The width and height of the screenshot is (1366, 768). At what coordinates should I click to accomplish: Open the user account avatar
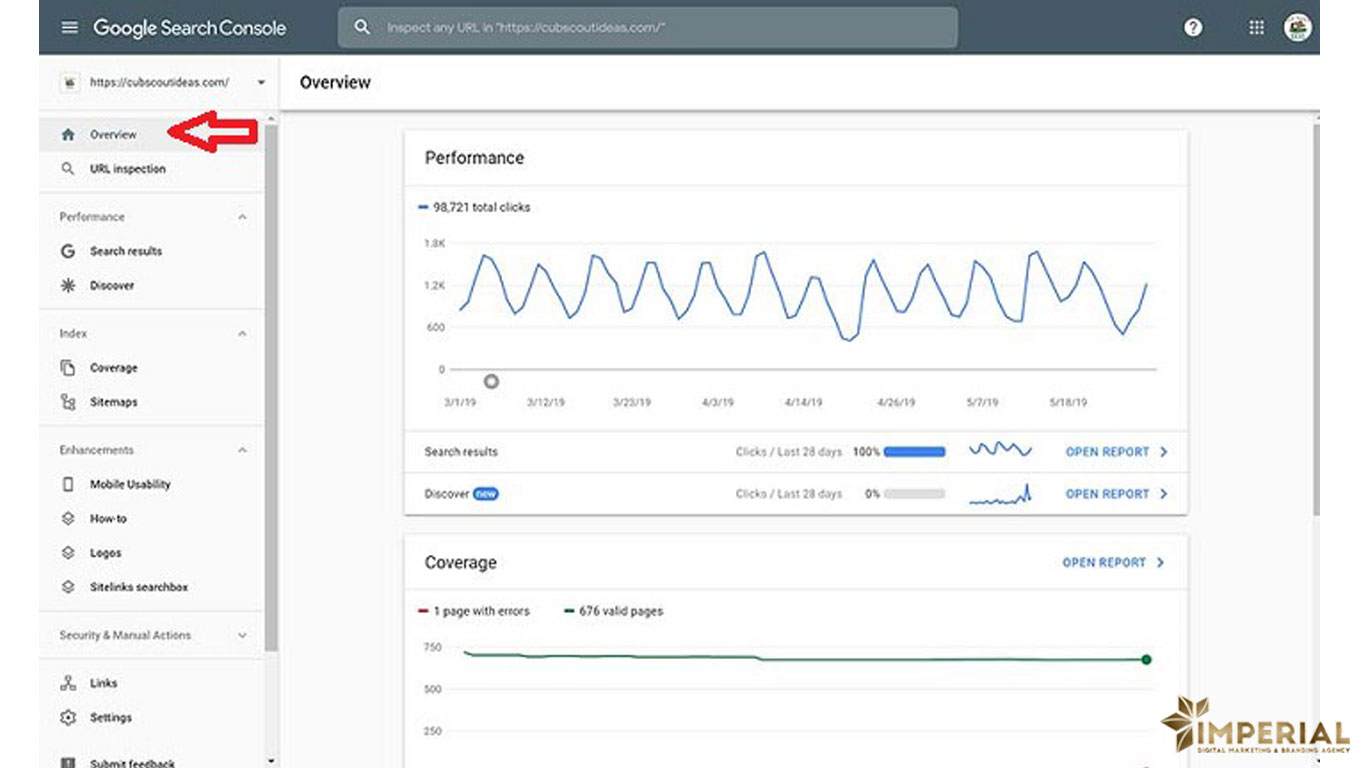[1297, 28]
